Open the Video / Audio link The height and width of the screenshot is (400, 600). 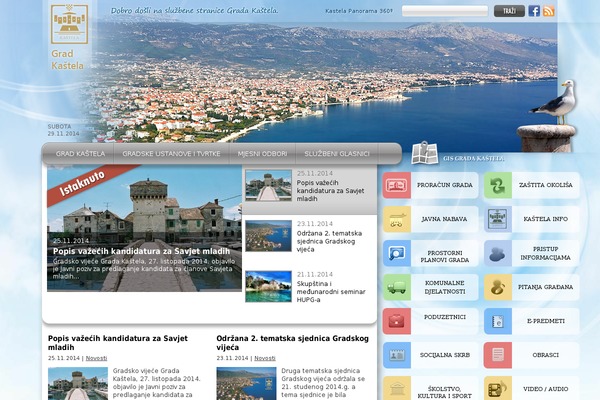click(546, 389)
